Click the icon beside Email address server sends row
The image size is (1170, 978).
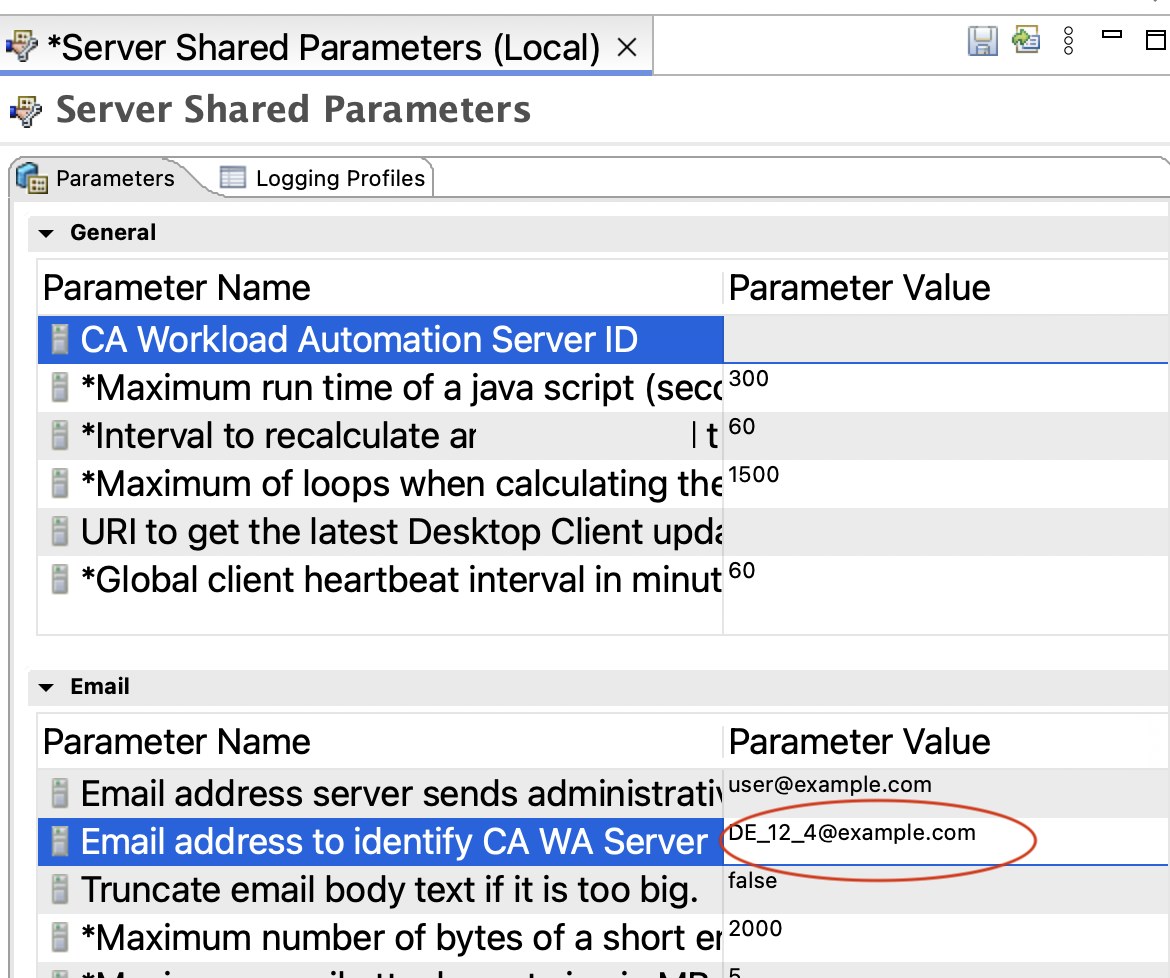(x=60, y=793)
